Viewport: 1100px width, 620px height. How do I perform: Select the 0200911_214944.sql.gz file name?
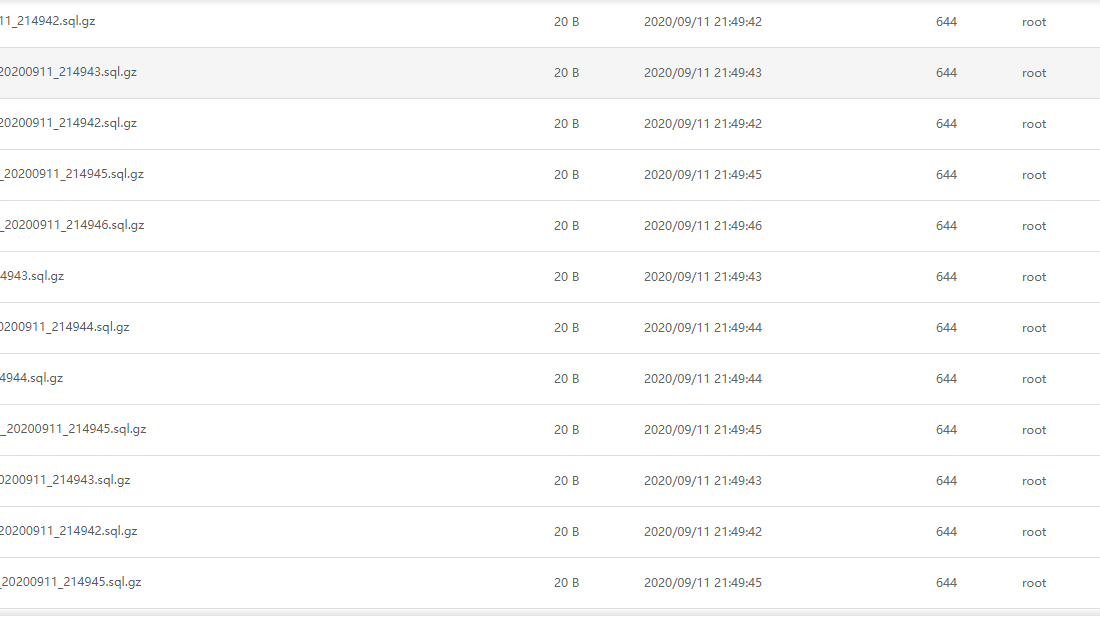click(x=64, y=327)
